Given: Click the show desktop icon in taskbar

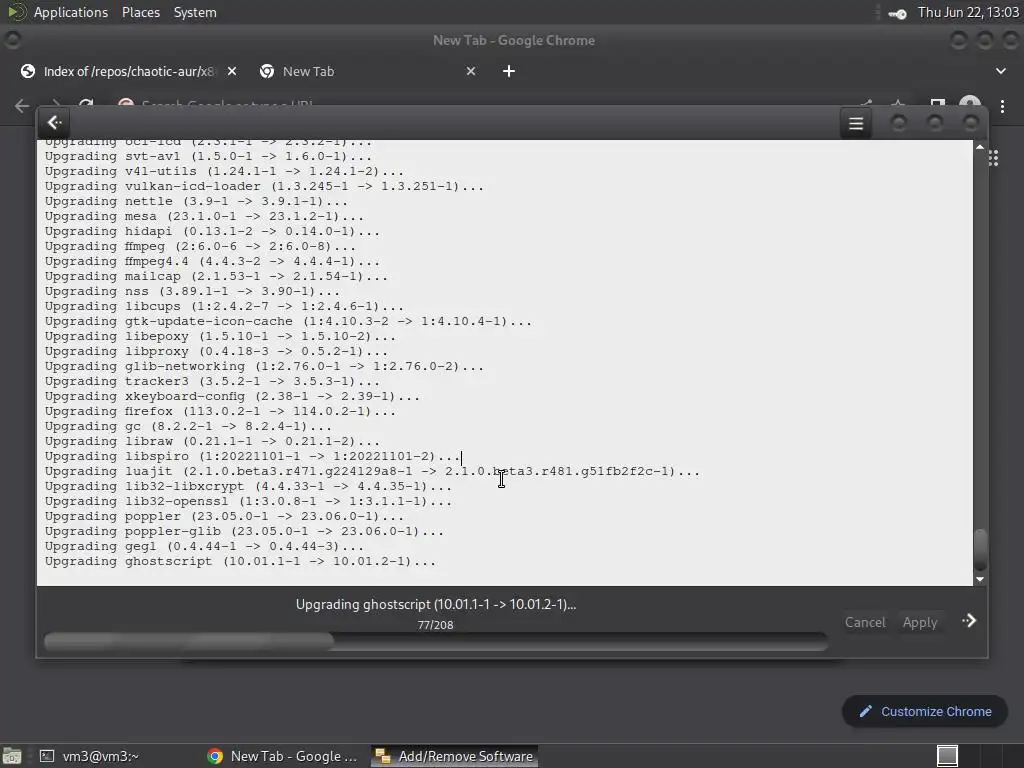Looking at the screenshot, I should tap(12, 756).
